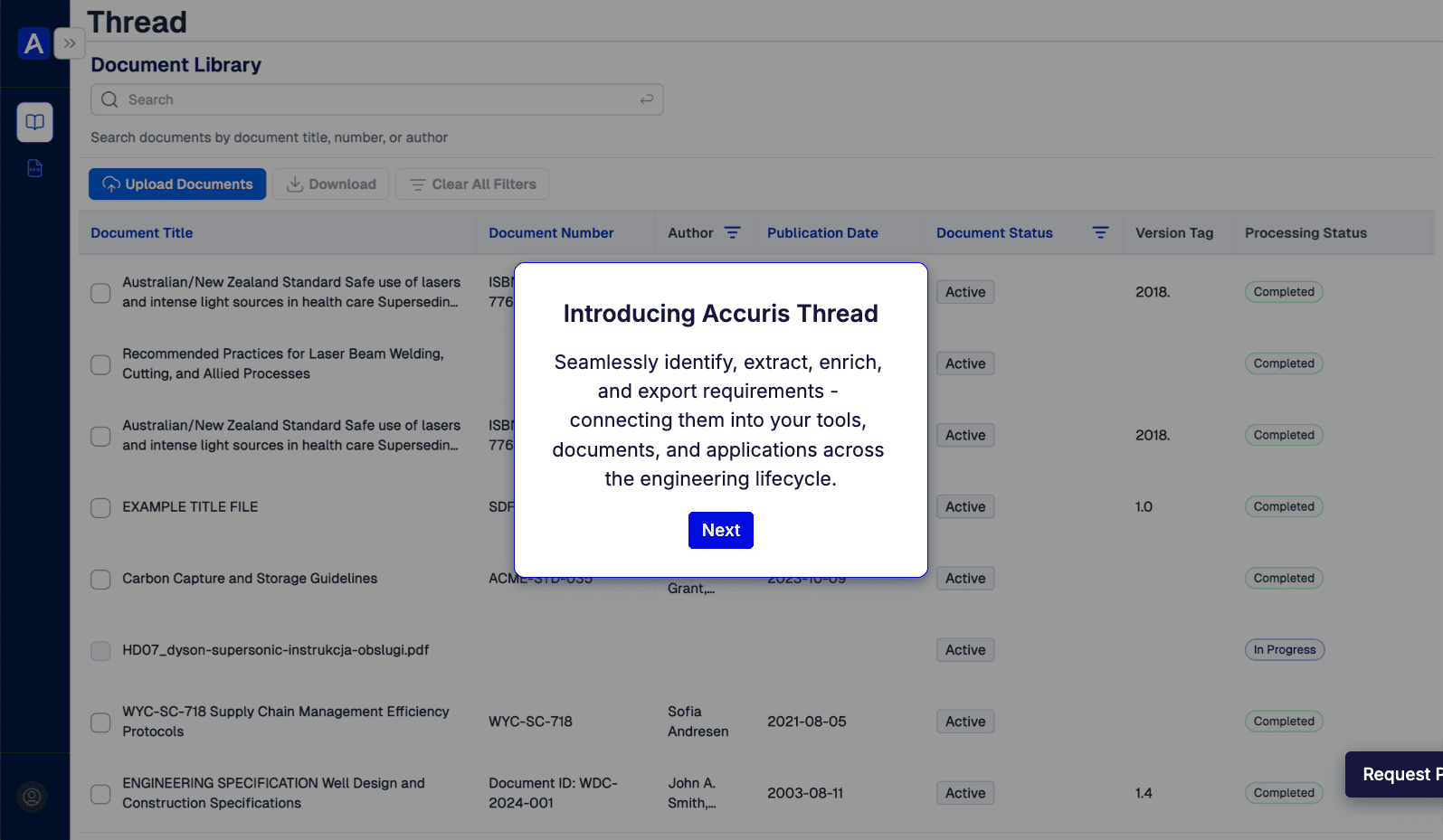The height and width of the screenshot is (840, 1443).
Task: Click the 'Sofia Andresen' author cell
Action: tap(698, 722)
